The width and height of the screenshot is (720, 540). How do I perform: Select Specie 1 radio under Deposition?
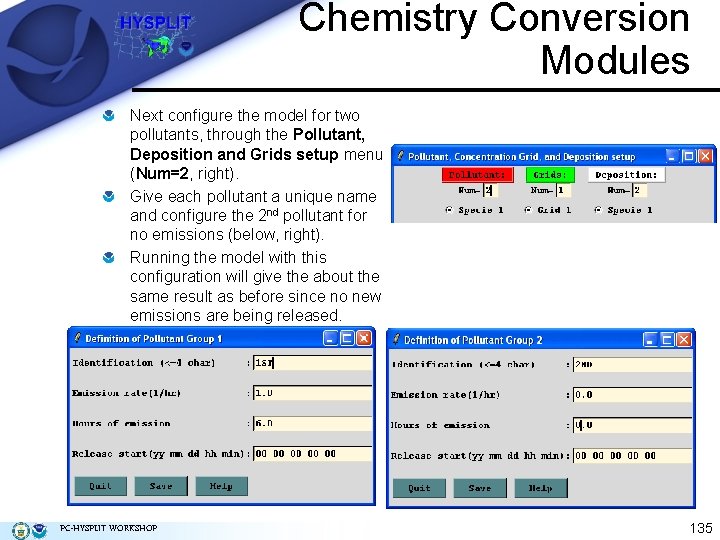tap(598, 210)
